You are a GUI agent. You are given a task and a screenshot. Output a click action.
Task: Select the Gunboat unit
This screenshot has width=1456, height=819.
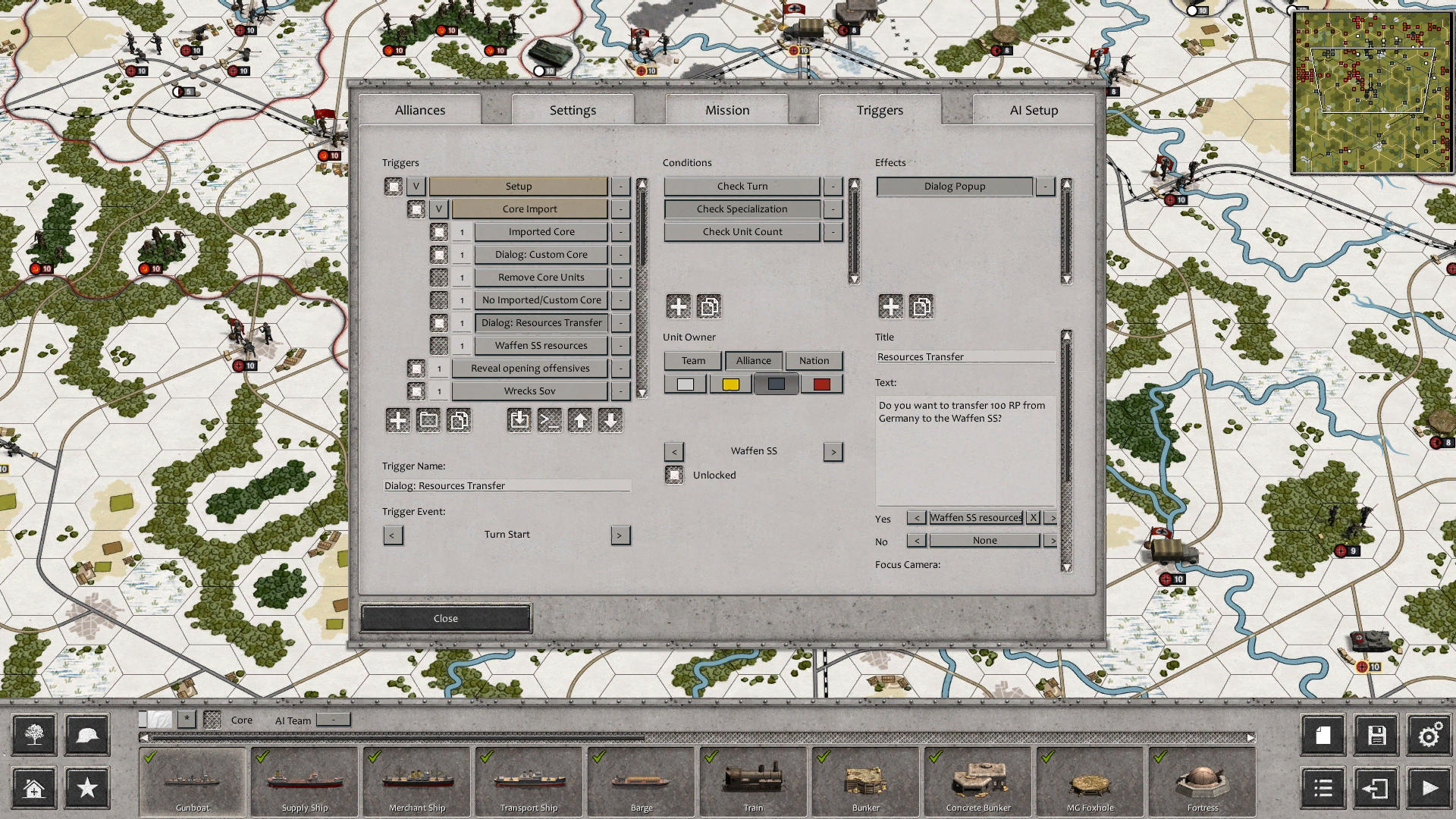point(193,781)
